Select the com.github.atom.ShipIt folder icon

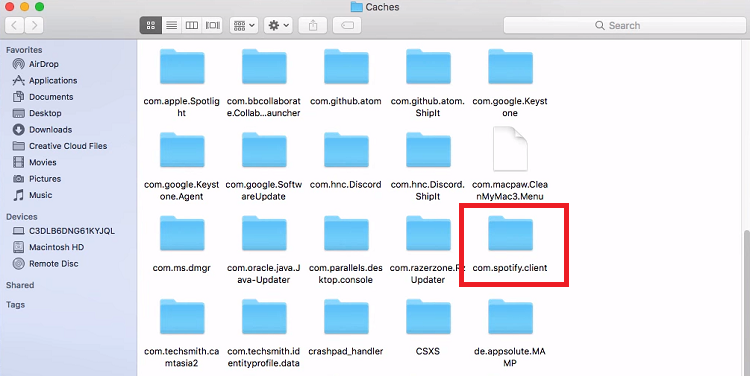428,67
